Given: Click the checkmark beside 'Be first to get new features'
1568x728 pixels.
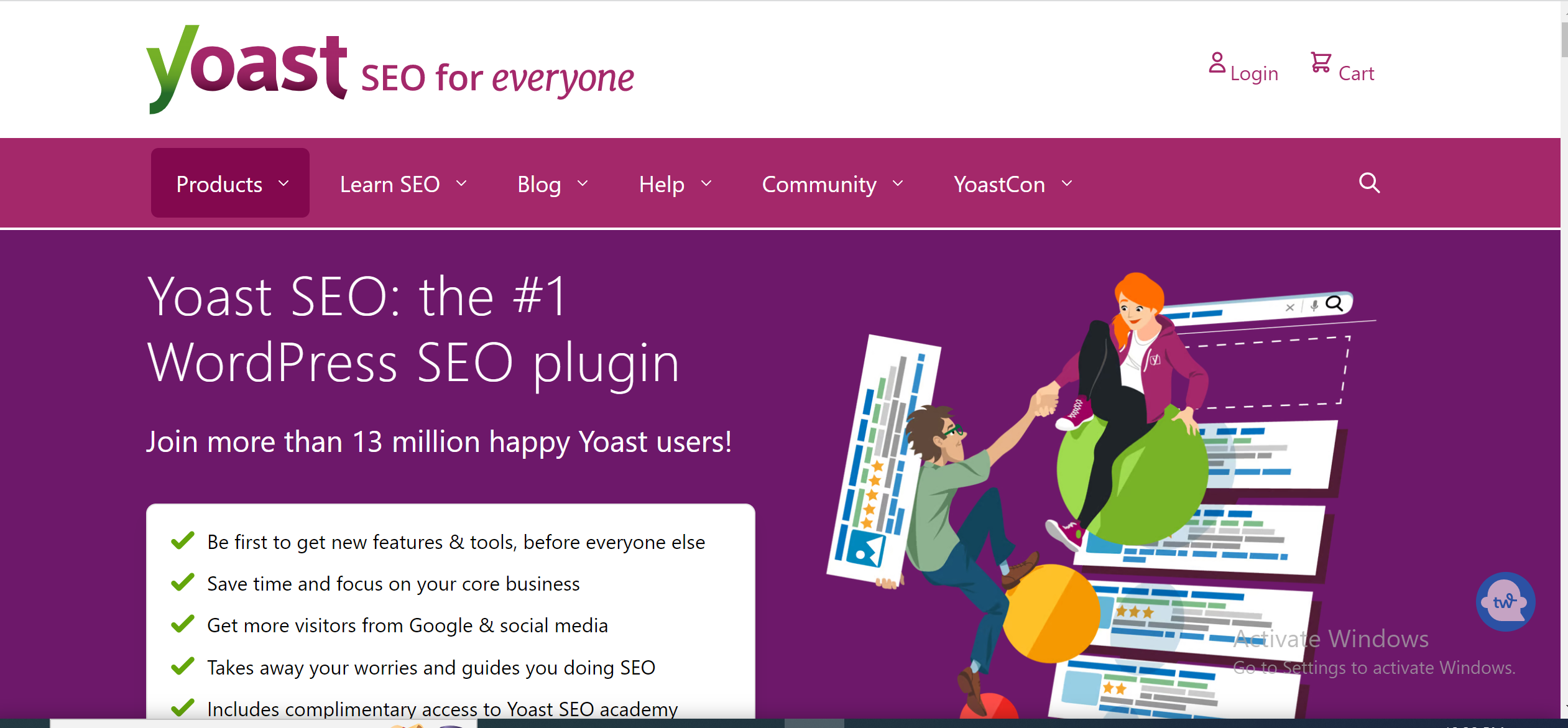Looking at the screenshot, I should (x=183, y=540).
